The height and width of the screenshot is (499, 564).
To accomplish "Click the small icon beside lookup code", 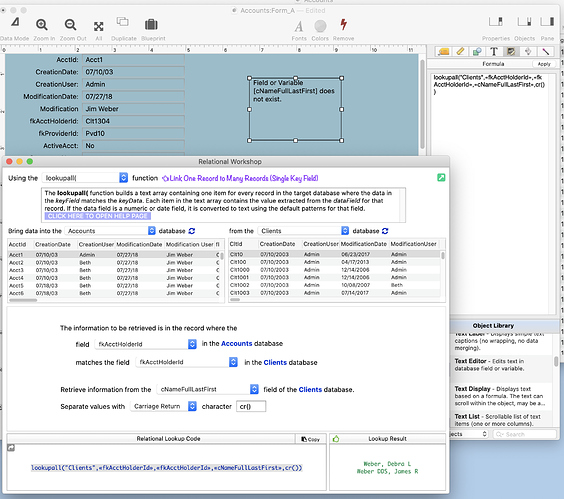I will tap(11, 448).
